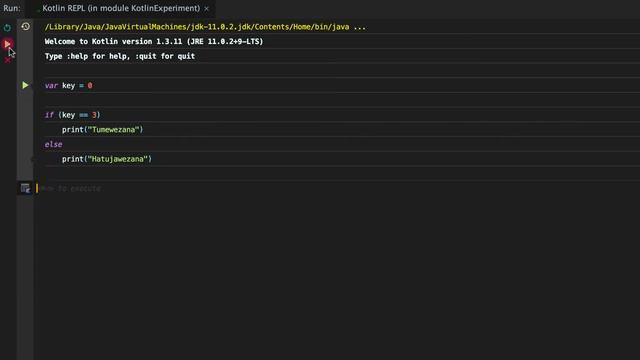Image resolution: width=640 pixels, height=360 pixels.
Task: Click the java path command line
Action: coord(205,27)
